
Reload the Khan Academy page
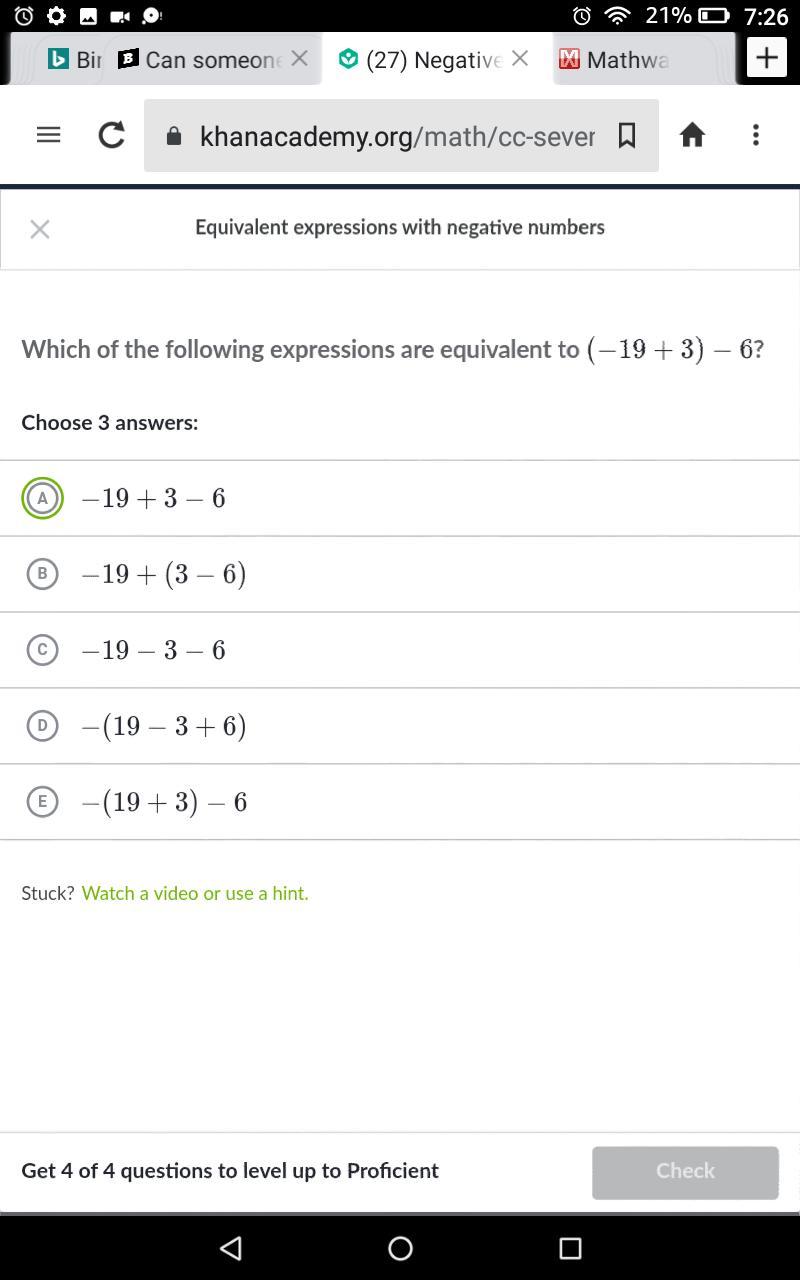[111, 135]
